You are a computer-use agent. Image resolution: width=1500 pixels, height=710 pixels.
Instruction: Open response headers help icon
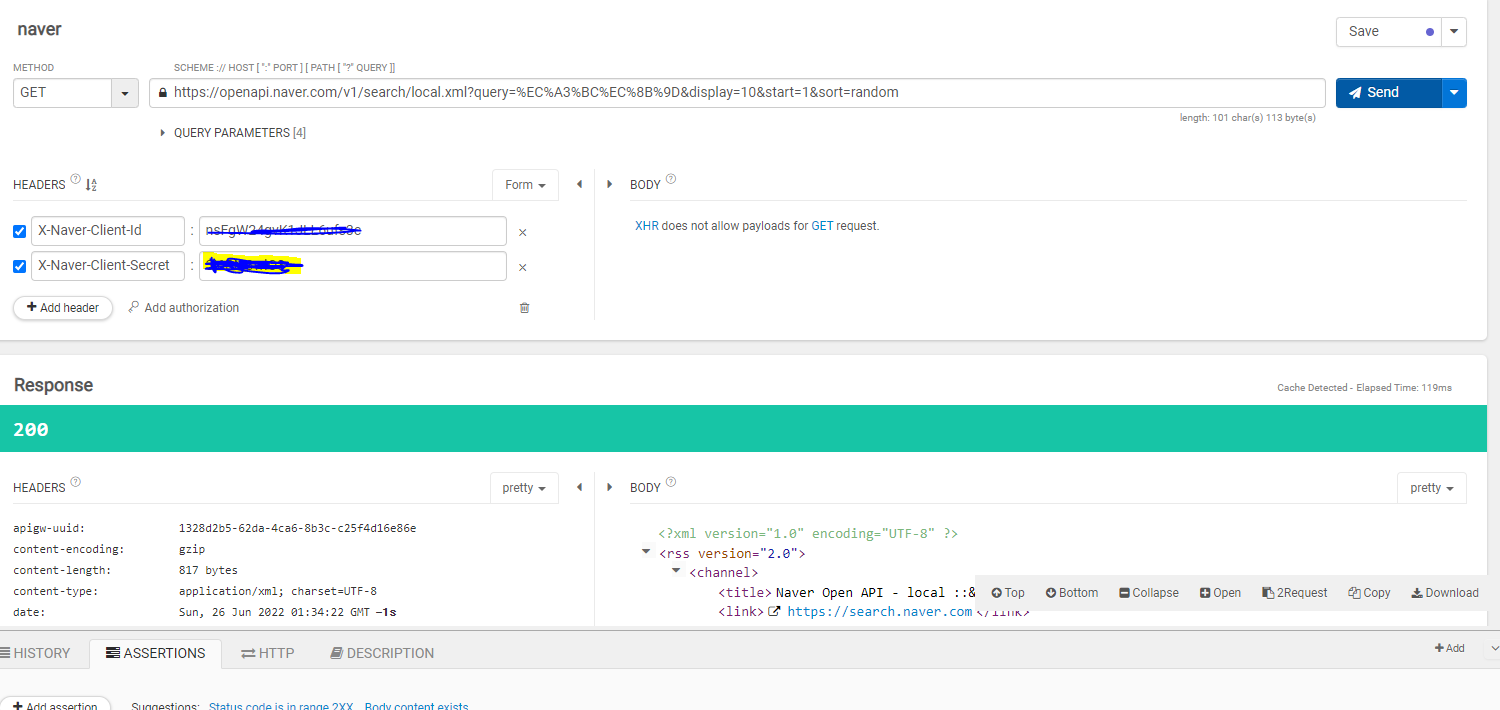(76, 482)
